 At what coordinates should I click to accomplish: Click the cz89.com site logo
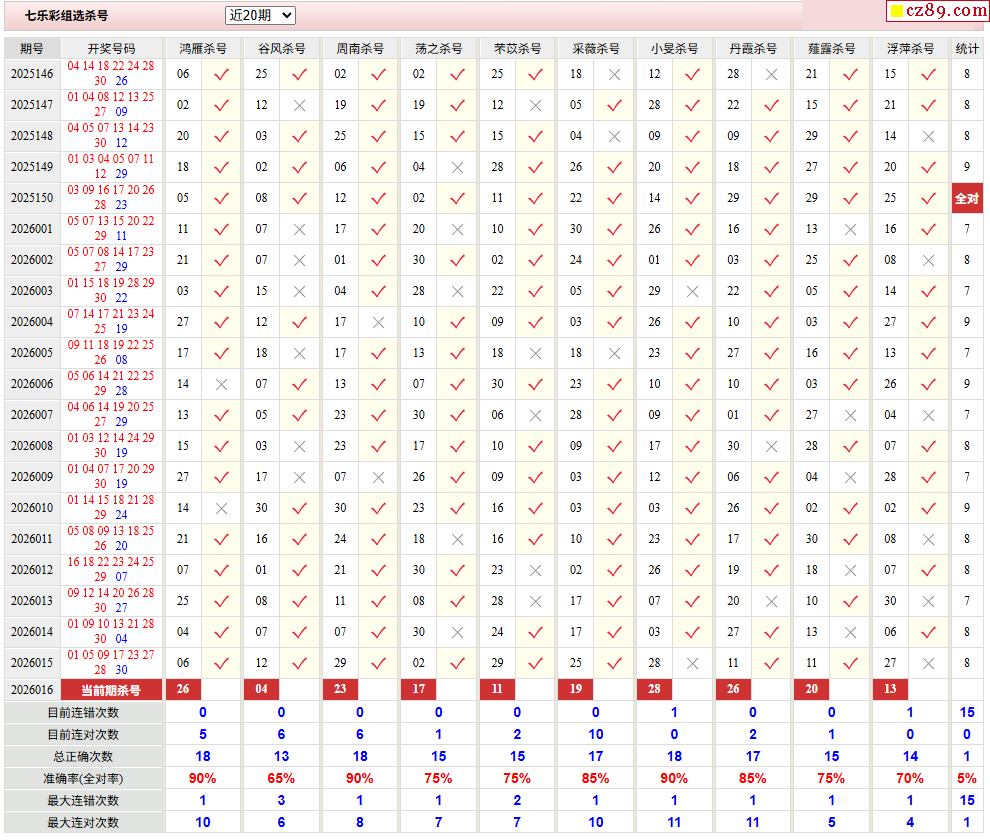point(938,11)
